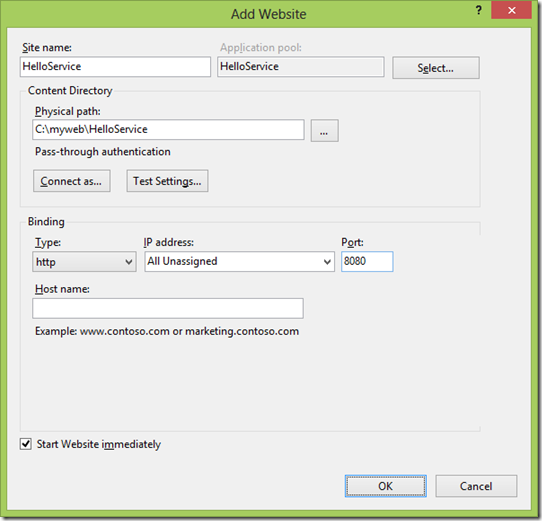The image size is (542, 521).
Task: Click the empty Host name field
Action: point(168,308)
